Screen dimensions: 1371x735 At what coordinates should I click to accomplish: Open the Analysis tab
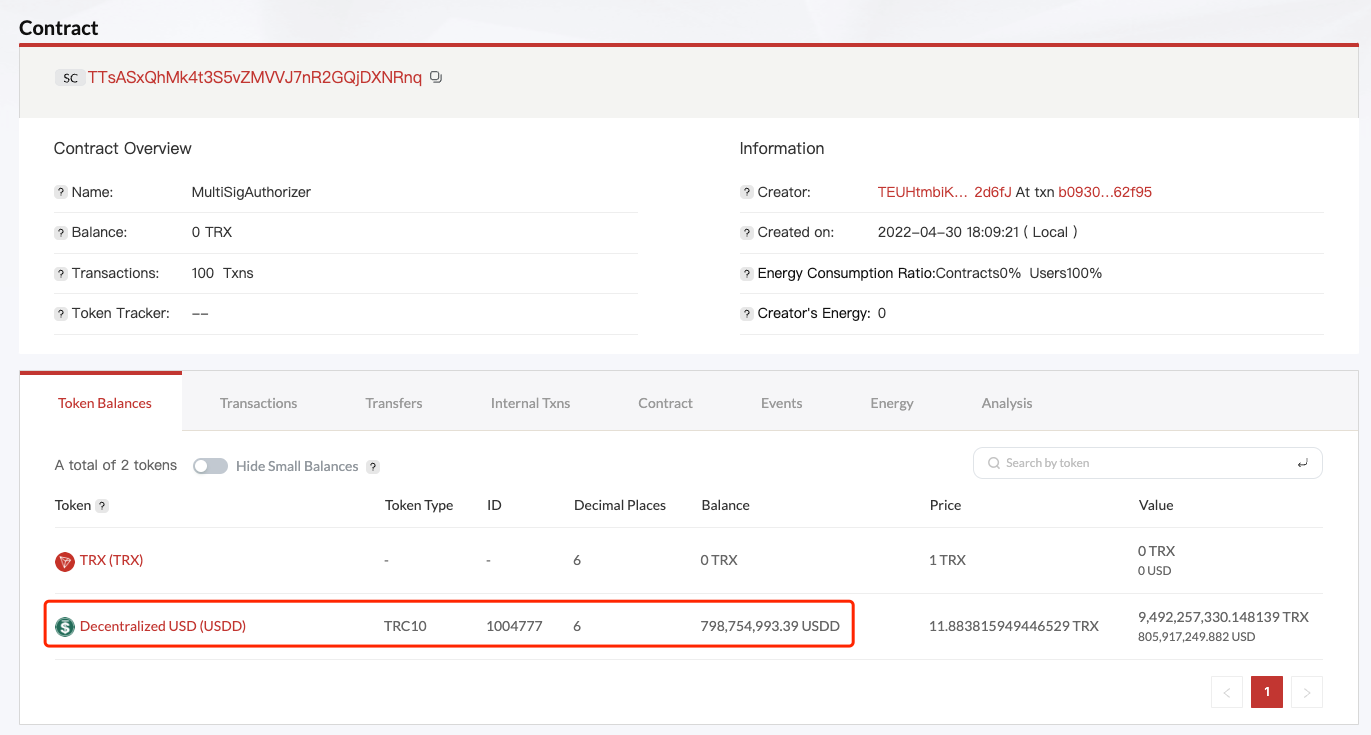click(1007, 403)
